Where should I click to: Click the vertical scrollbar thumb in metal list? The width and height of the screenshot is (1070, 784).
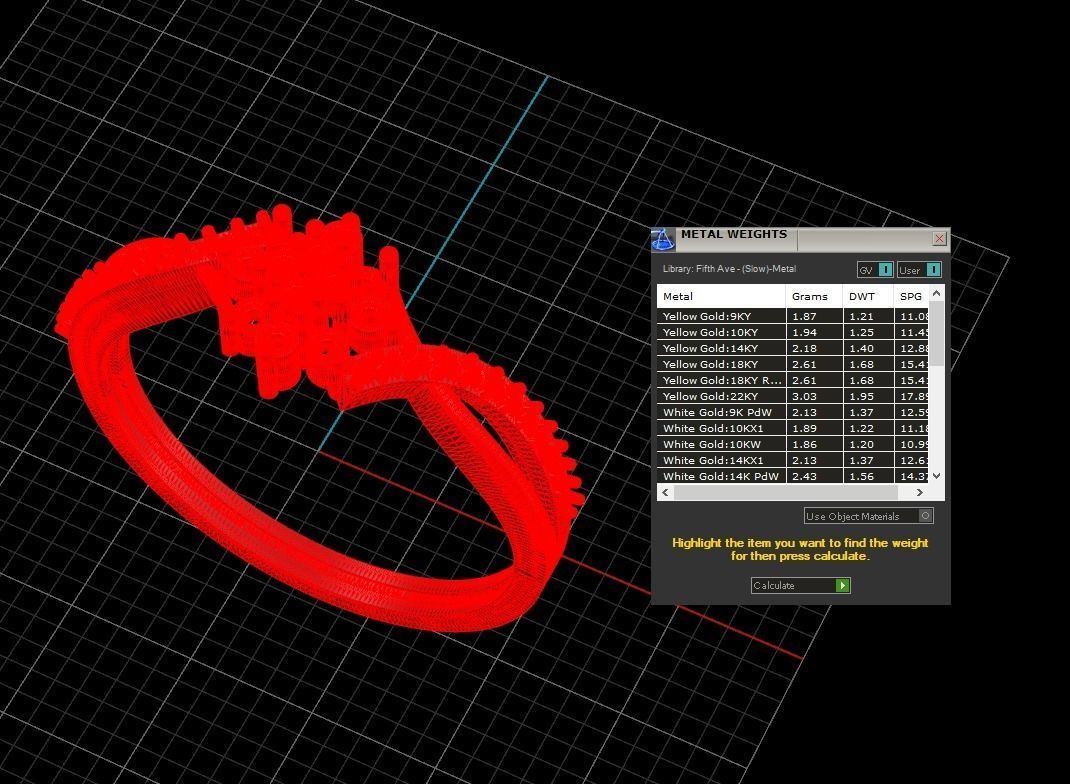937,333
